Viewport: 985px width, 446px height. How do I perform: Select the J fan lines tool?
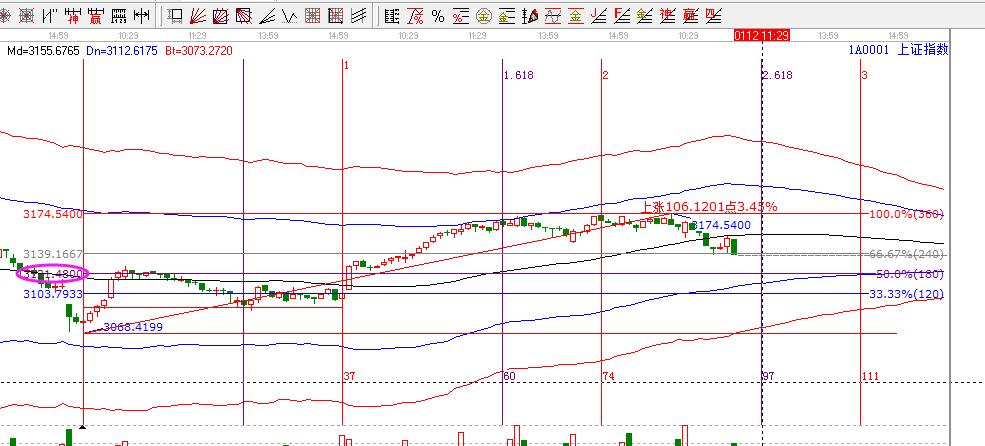(599, 15)
